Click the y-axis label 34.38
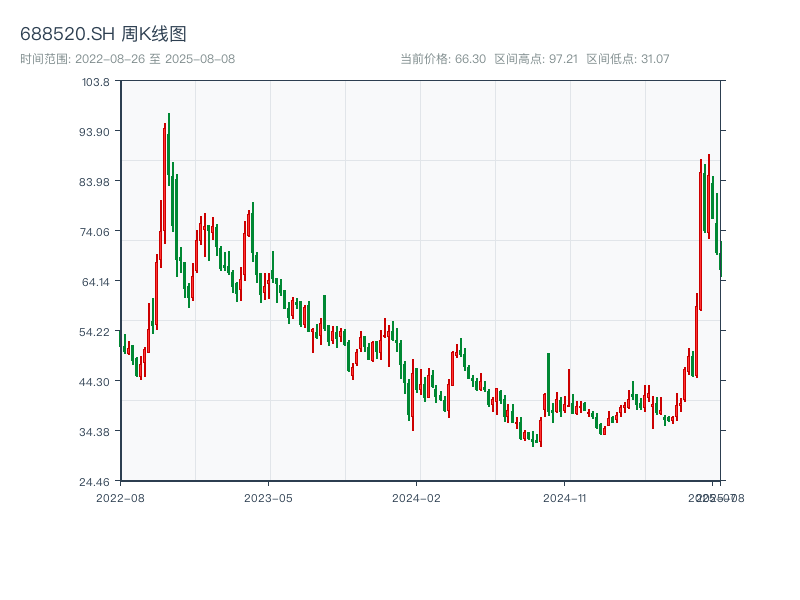This screenshot has width=800, height=600. point(94,432)
